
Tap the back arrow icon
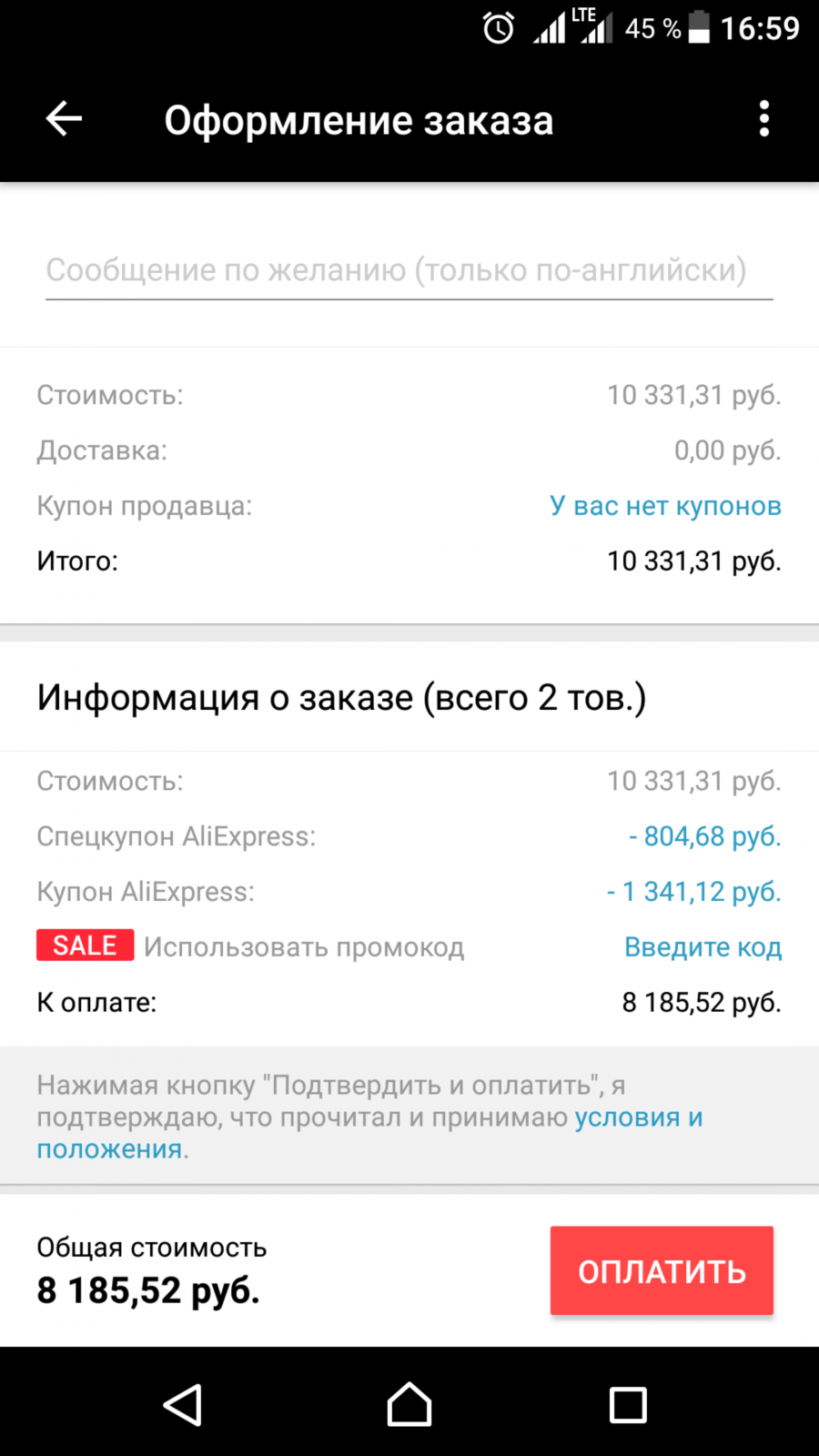(x=64, y=119)
